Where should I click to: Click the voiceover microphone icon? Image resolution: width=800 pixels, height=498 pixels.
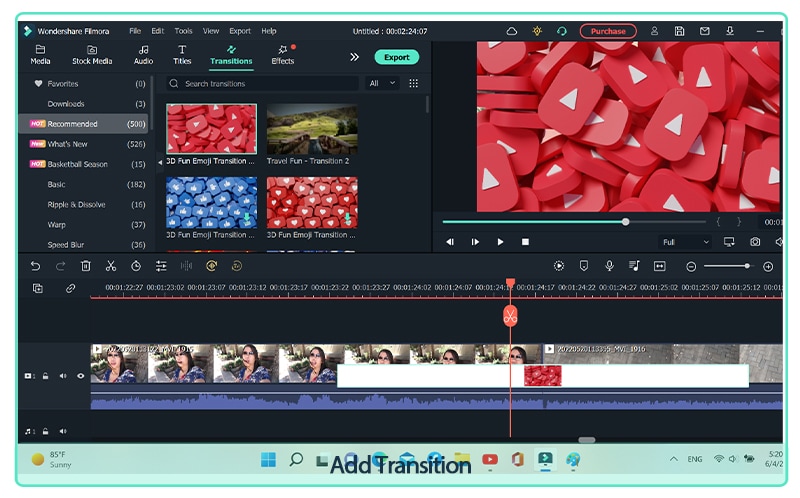[609, 266]
